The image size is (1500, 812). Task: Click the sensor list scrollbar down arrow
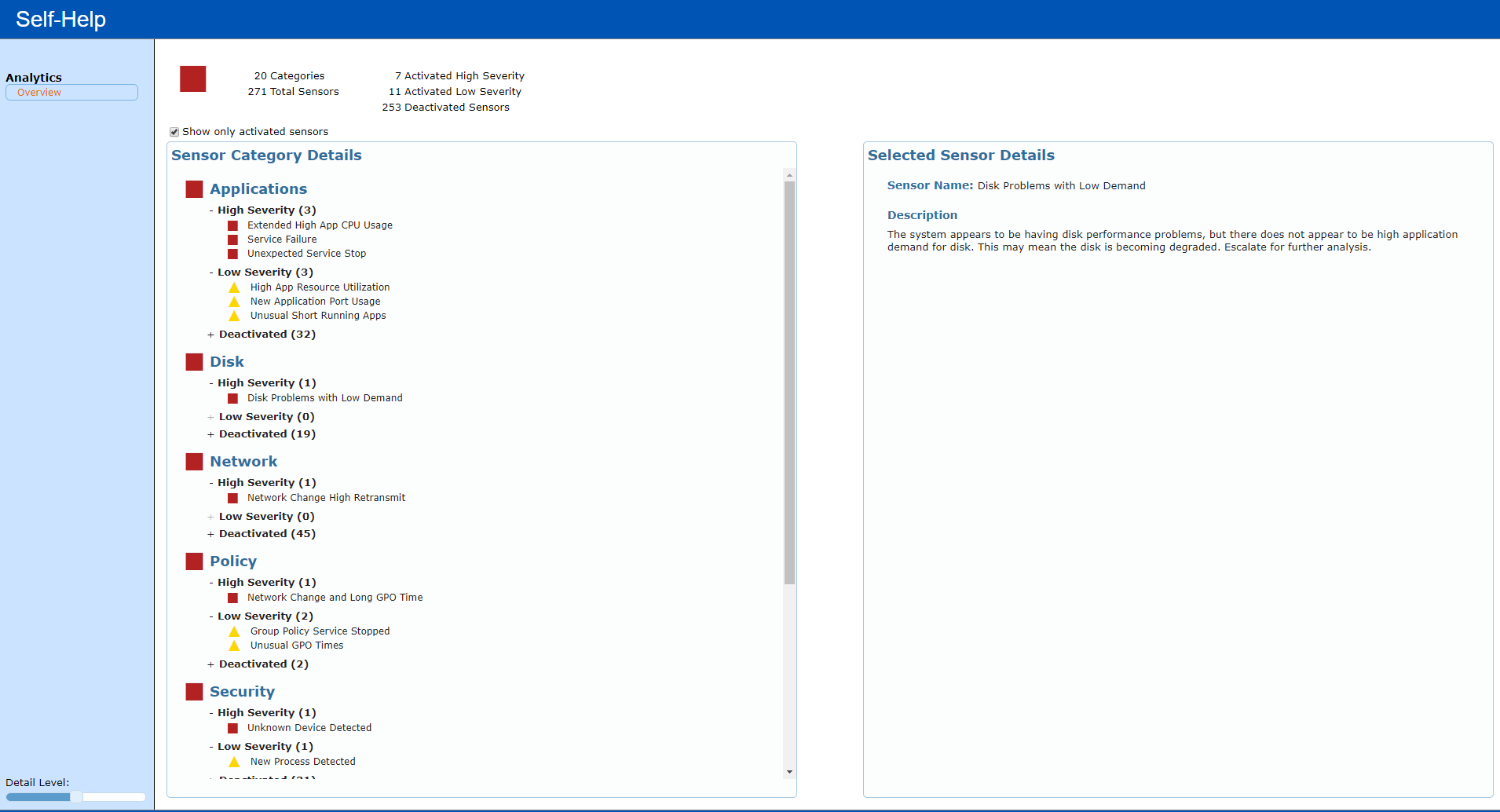point(789,772)
